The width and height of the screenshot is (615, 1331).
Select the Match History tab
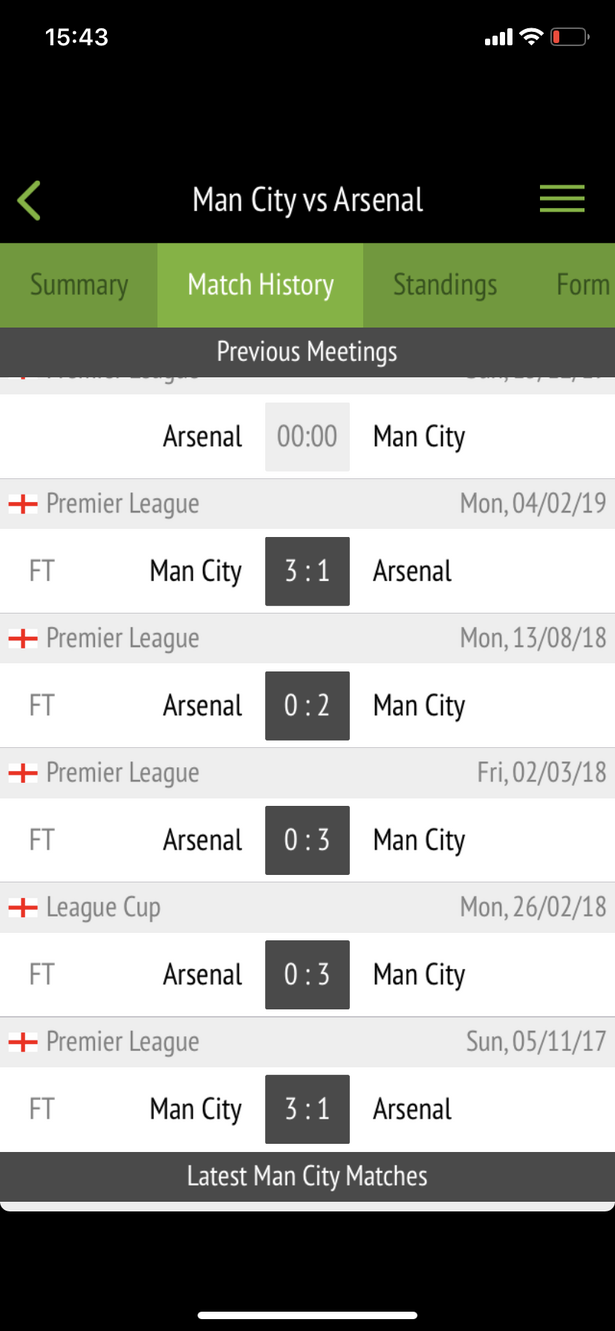(260, 285)
